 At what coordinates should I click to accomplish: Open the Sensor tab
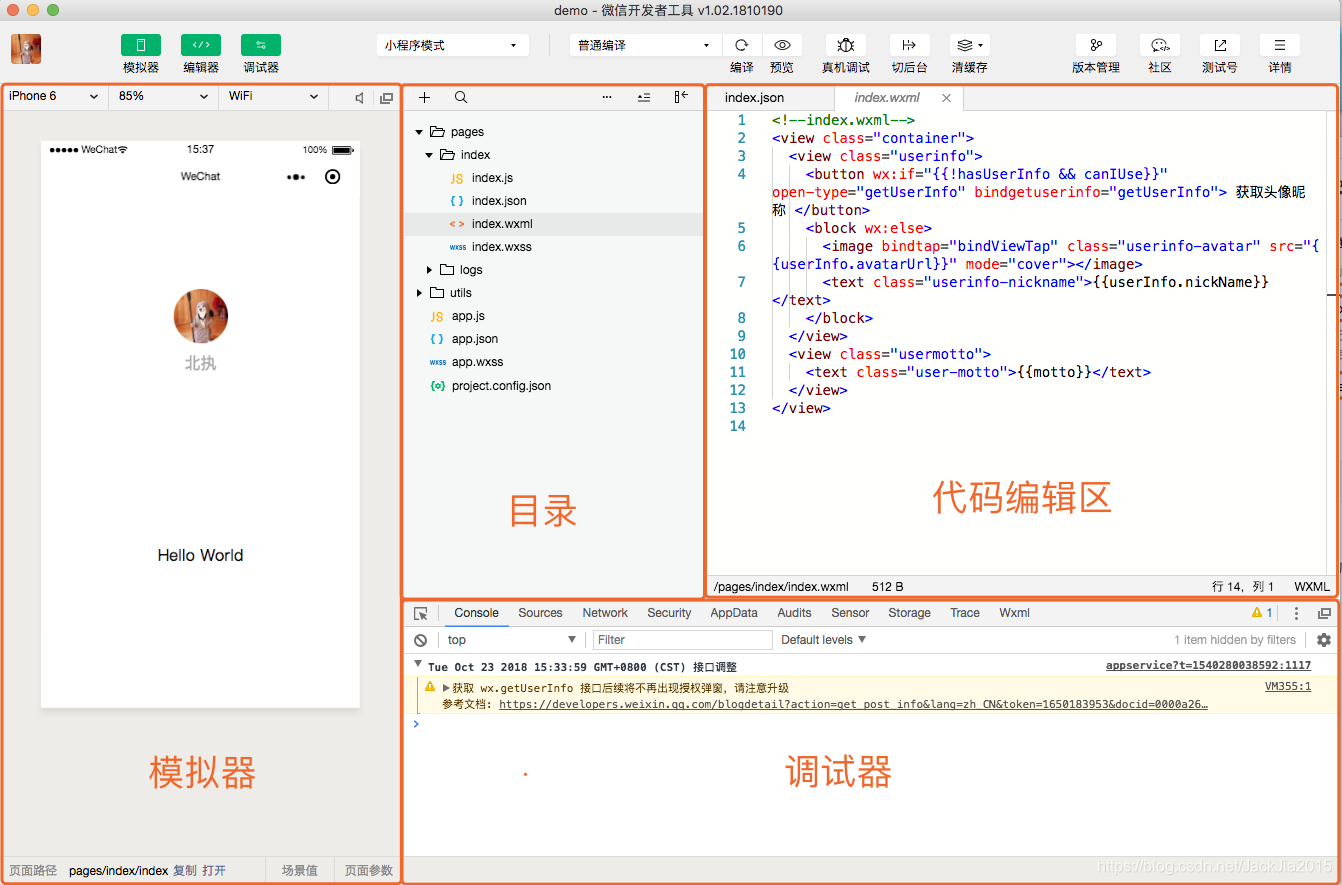pyautogui.click(x=850, y=613)
